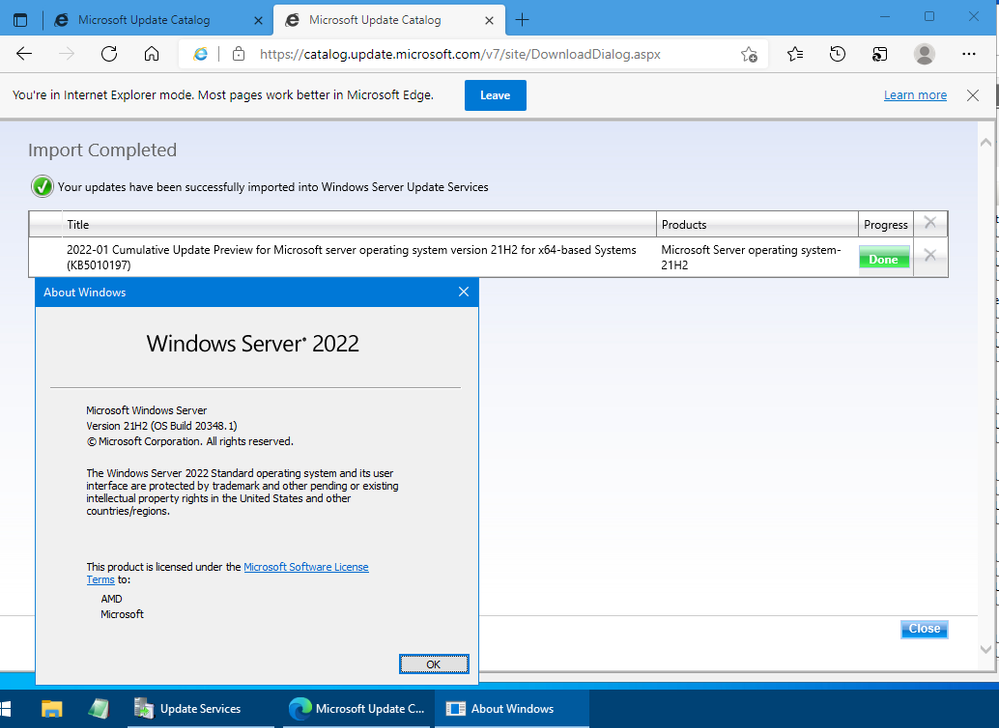The width and height of the screenshot is (999, 728).
Task: Close the first Microsoft Update Catalog tab
Action: [x=258, y=20]
